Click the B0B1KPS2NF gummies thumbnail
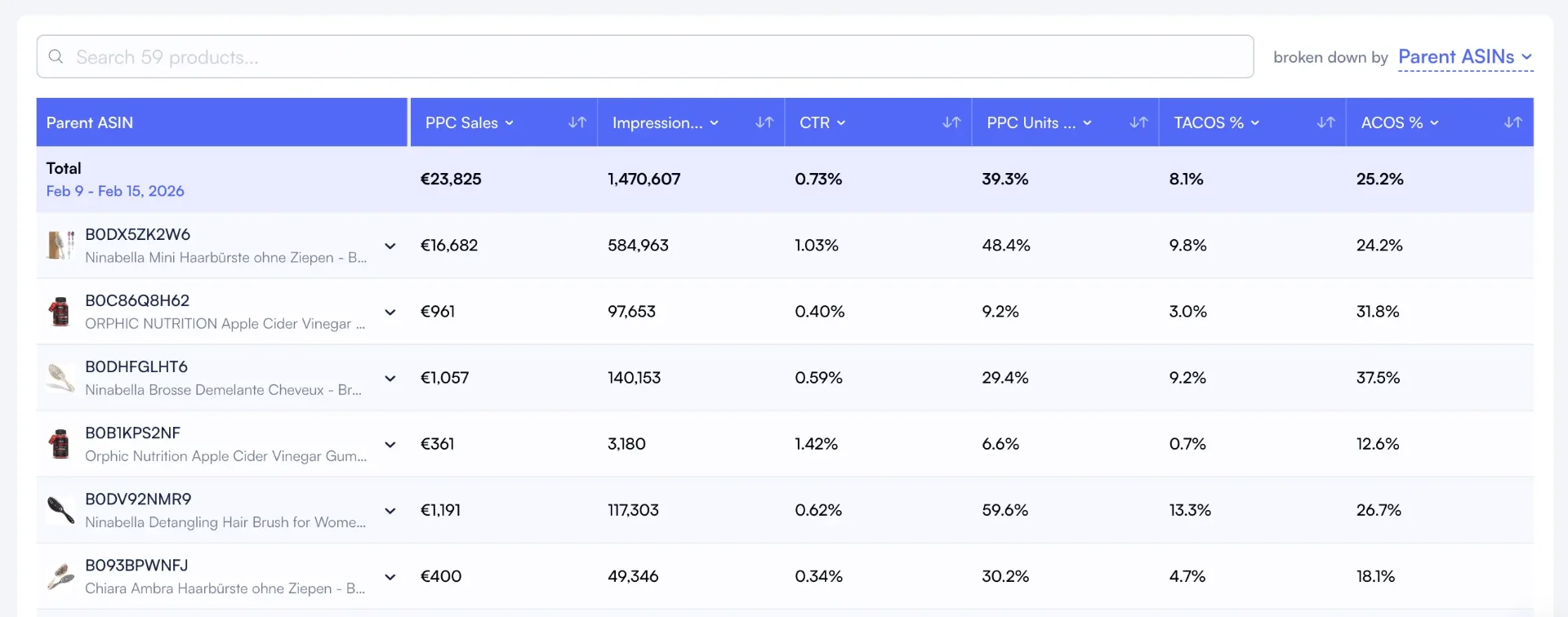1568x617 pixels. (60, 443)
